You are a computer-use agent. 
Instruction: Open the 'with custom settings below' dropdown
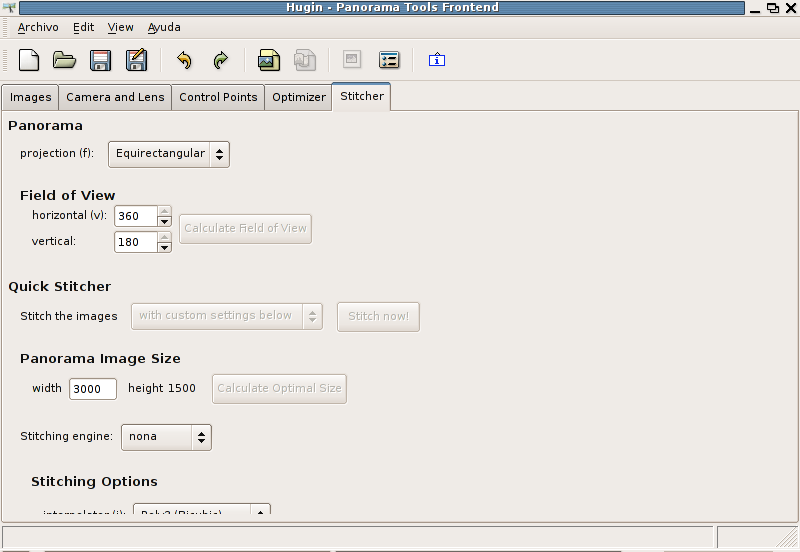tap(227, 316)
